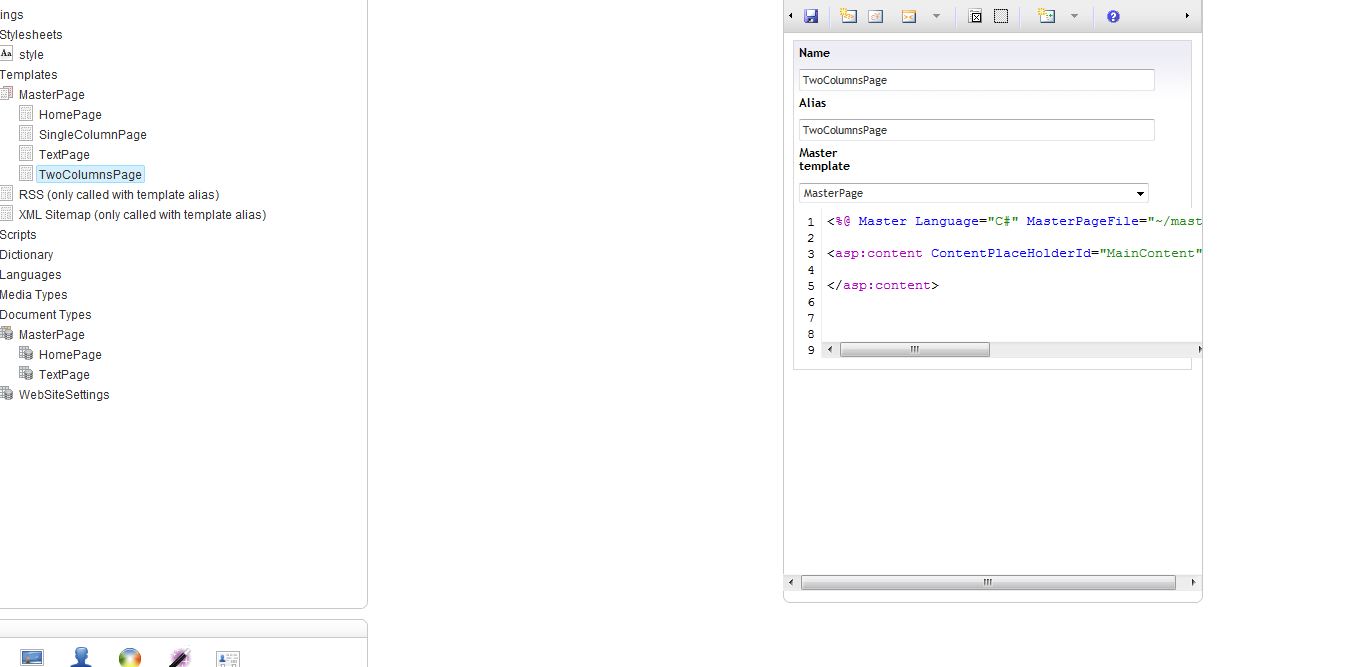The width and height of the screenshot is (1364, 667).
Task: Open the Users section icon
Action: pos(81,657)
